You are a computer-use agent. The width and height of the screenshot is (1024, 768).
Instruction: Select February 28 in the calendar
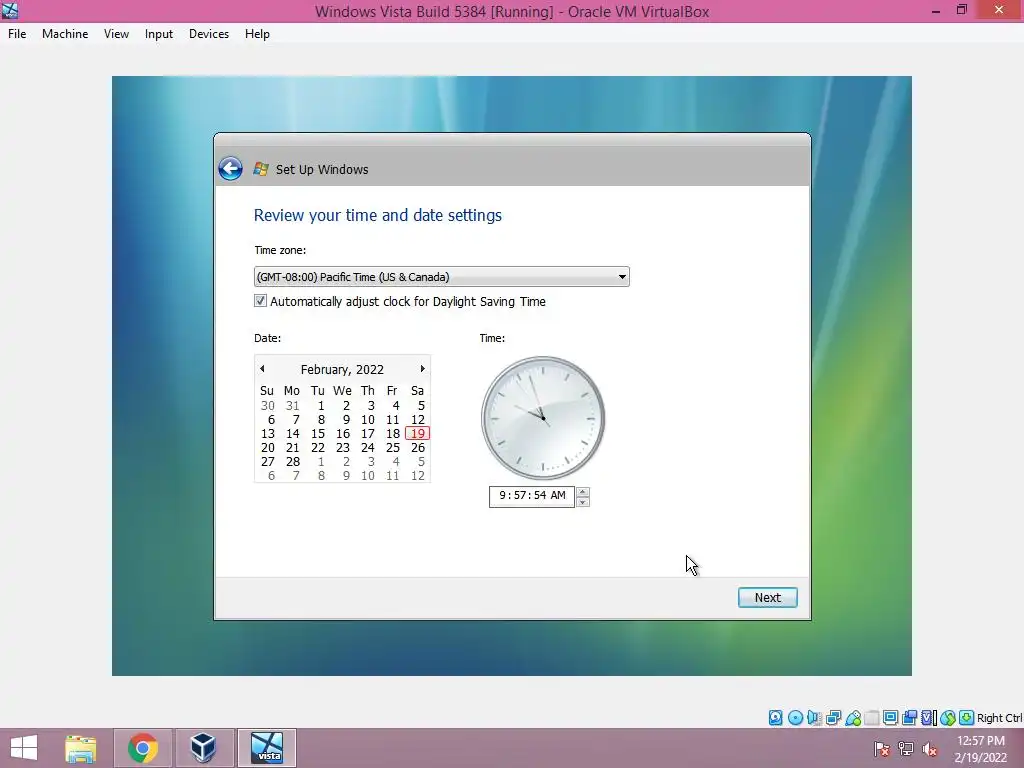tap(293, 462)
